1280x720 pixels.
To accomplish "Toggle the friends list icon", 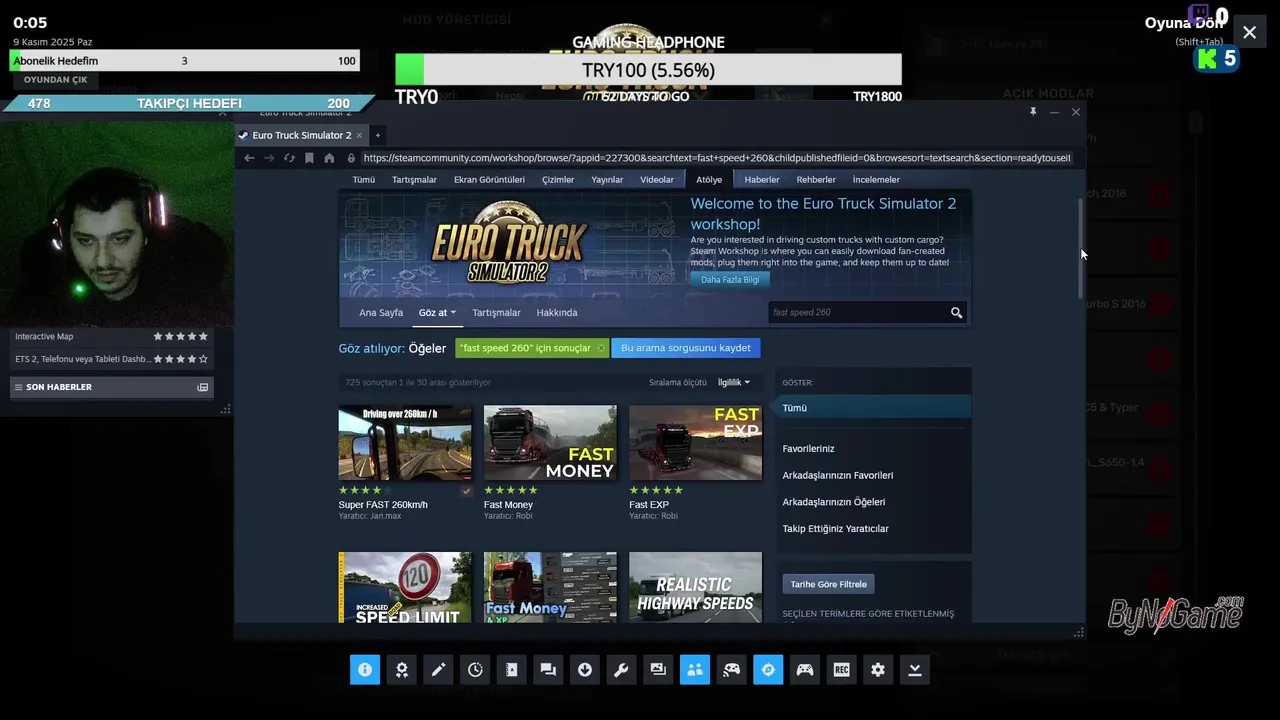I will coord(695,670).
